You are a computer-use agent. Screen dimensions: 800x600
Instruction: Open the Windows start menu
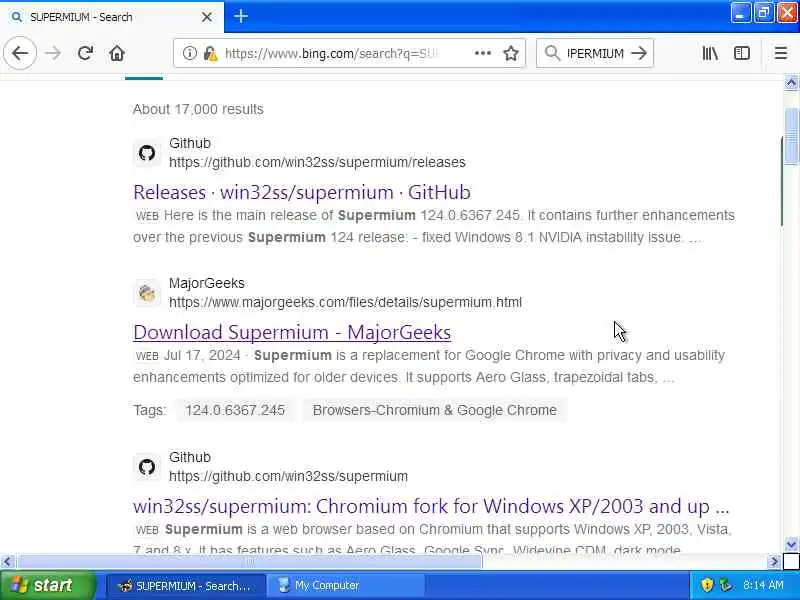[47, 585]
